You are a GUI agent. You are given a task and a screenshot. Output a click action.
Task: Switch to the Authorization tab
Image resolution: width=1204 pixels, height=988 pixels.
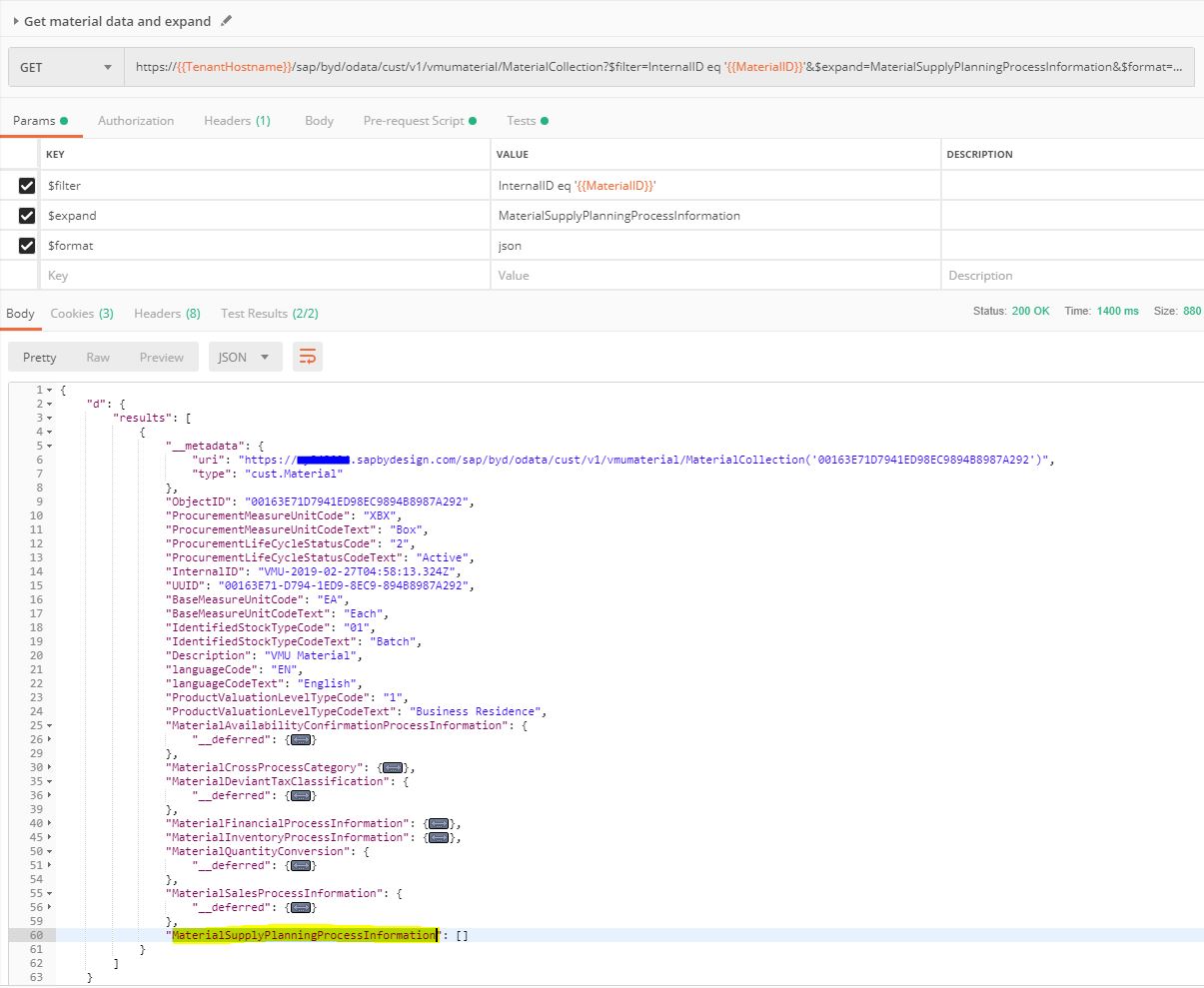click(x=136, y=121)
